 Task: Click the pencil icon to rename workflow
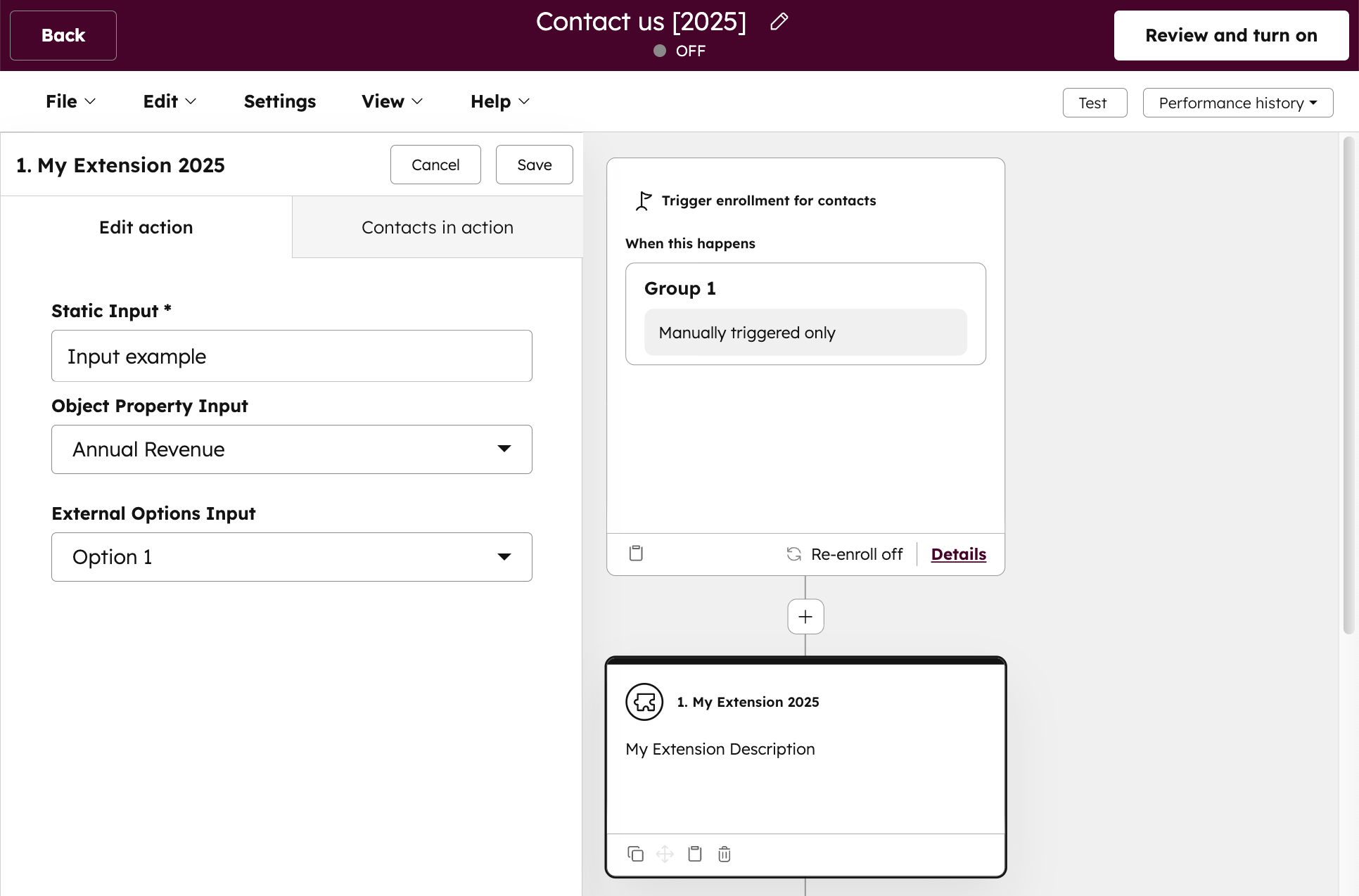pyautogui.click(x=779, y=22)
